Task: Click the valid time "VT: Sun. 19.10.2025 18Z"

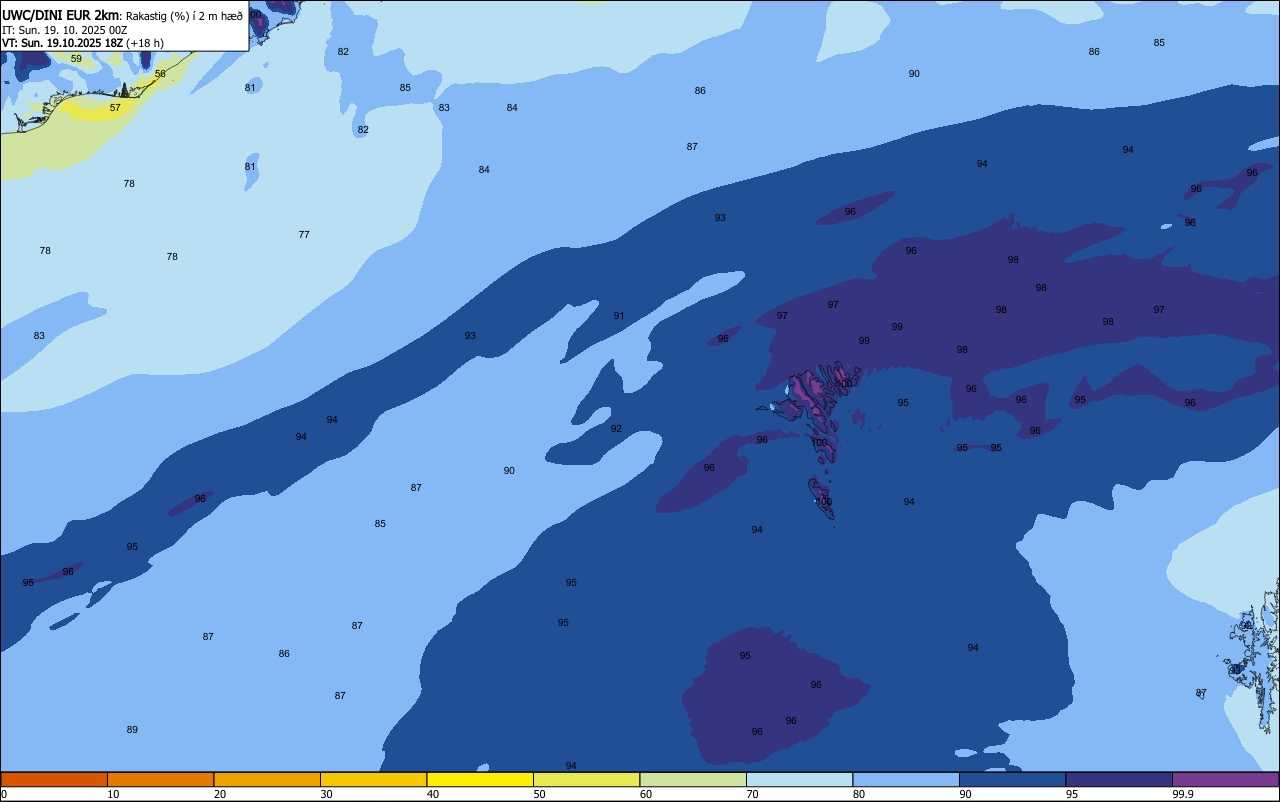Action: (62, 43)
